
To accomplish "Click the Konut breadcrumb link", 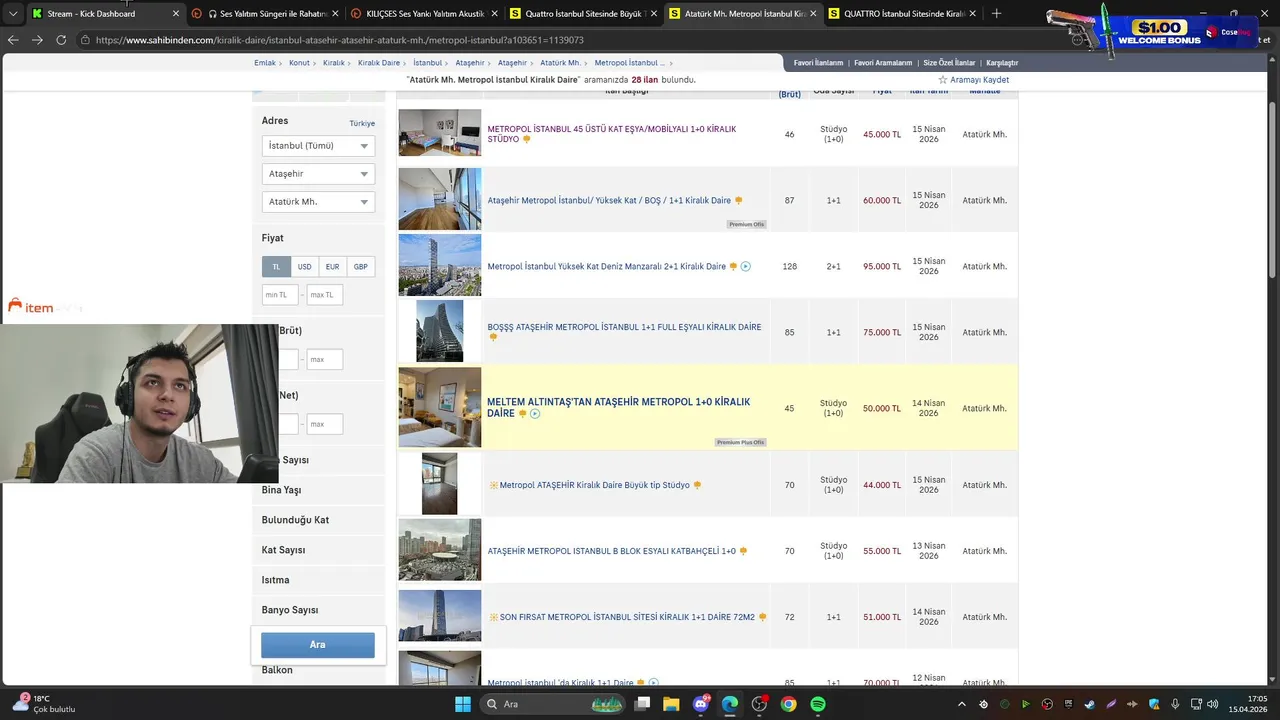I will (x=299, y=63).
